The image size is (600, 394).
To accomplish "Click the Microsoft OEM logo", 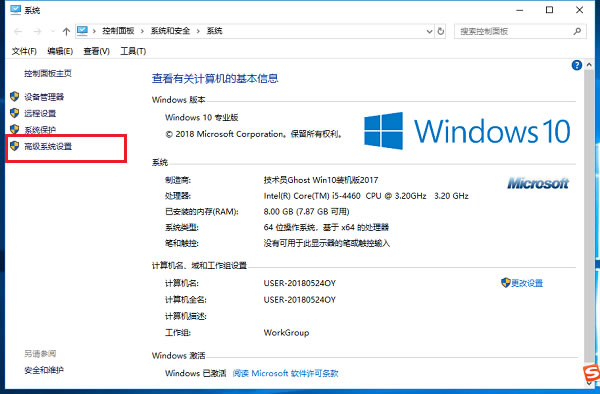I will (x=538, y=183).
